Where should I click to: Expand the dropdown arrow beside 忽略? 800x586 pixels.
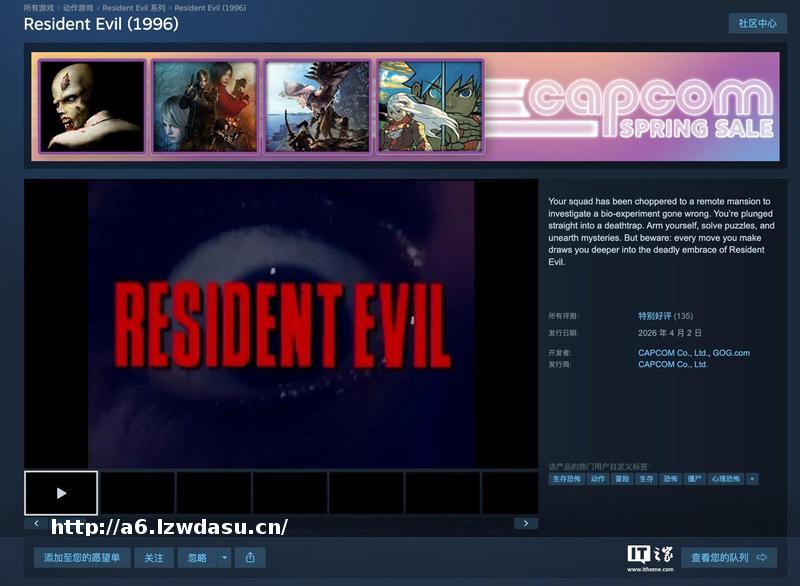pyautogui.click(x=224, y=557)
